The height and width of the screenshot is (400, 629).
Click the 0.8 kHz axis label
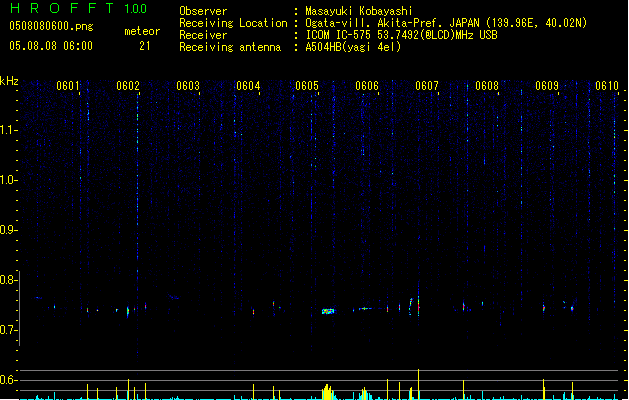pos(8,280)
